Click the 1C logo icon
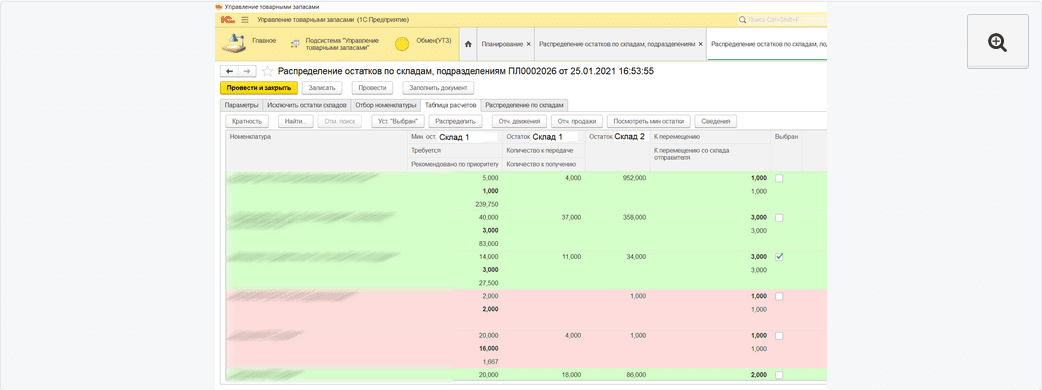This screenshot has height=390, width=1042. 229,20
